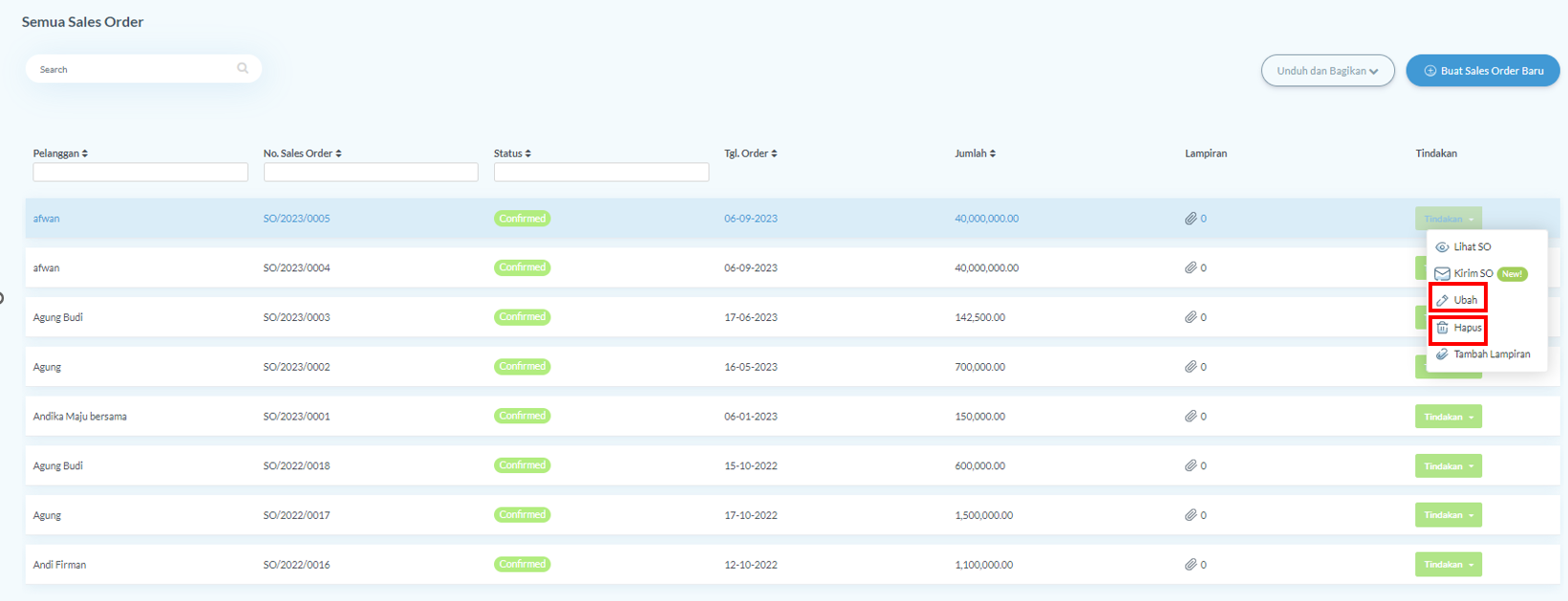Viewport: 1568px width, 601px height.
Task: Click the Confirmed badge for SO/2022/0017
Action: pyautogui.click(x=522, y=515)
